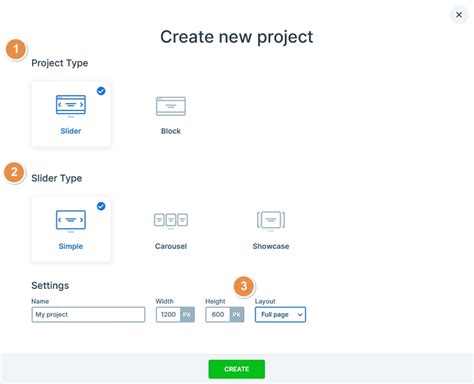
Task: Click the PX unit beside Height
Action: point(237,314)
